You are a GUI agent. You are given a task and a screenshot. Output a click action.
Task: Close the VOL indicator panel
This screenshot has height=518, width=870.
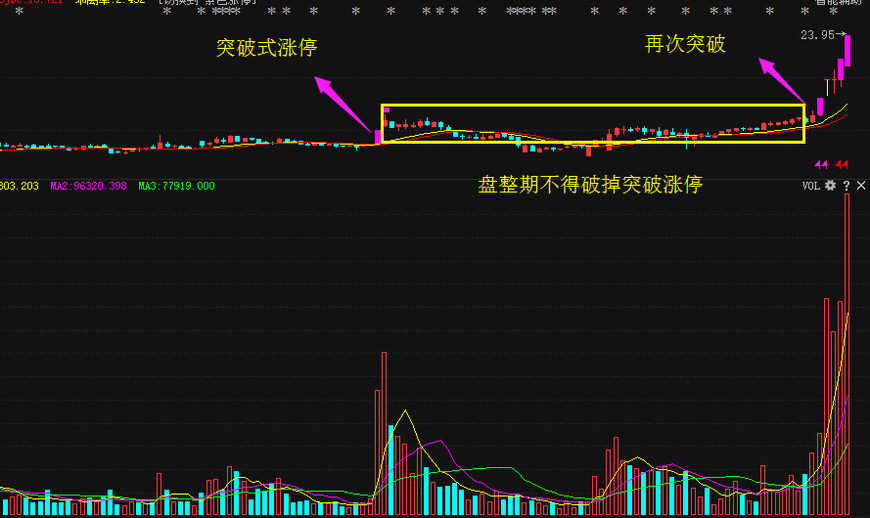(x=861, y=186)
